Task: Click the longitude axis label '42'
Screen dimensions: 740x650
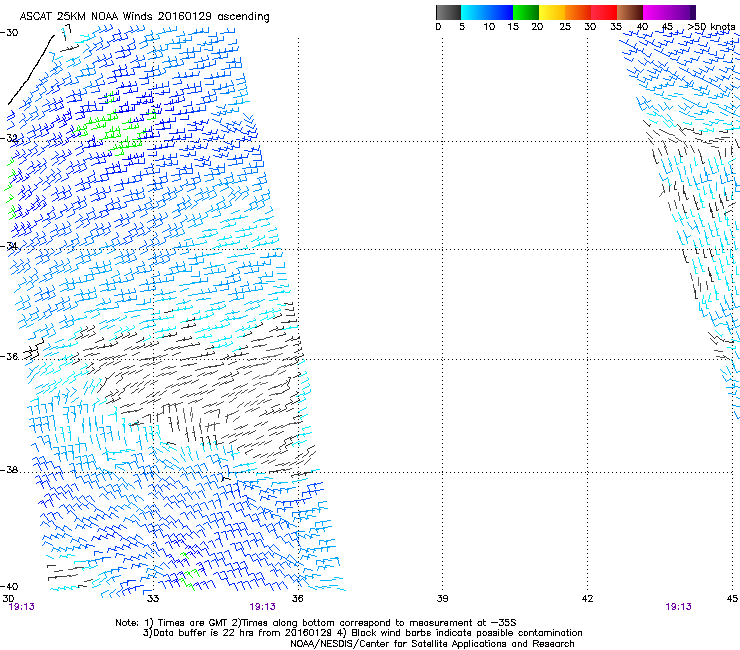Action: 588,599
